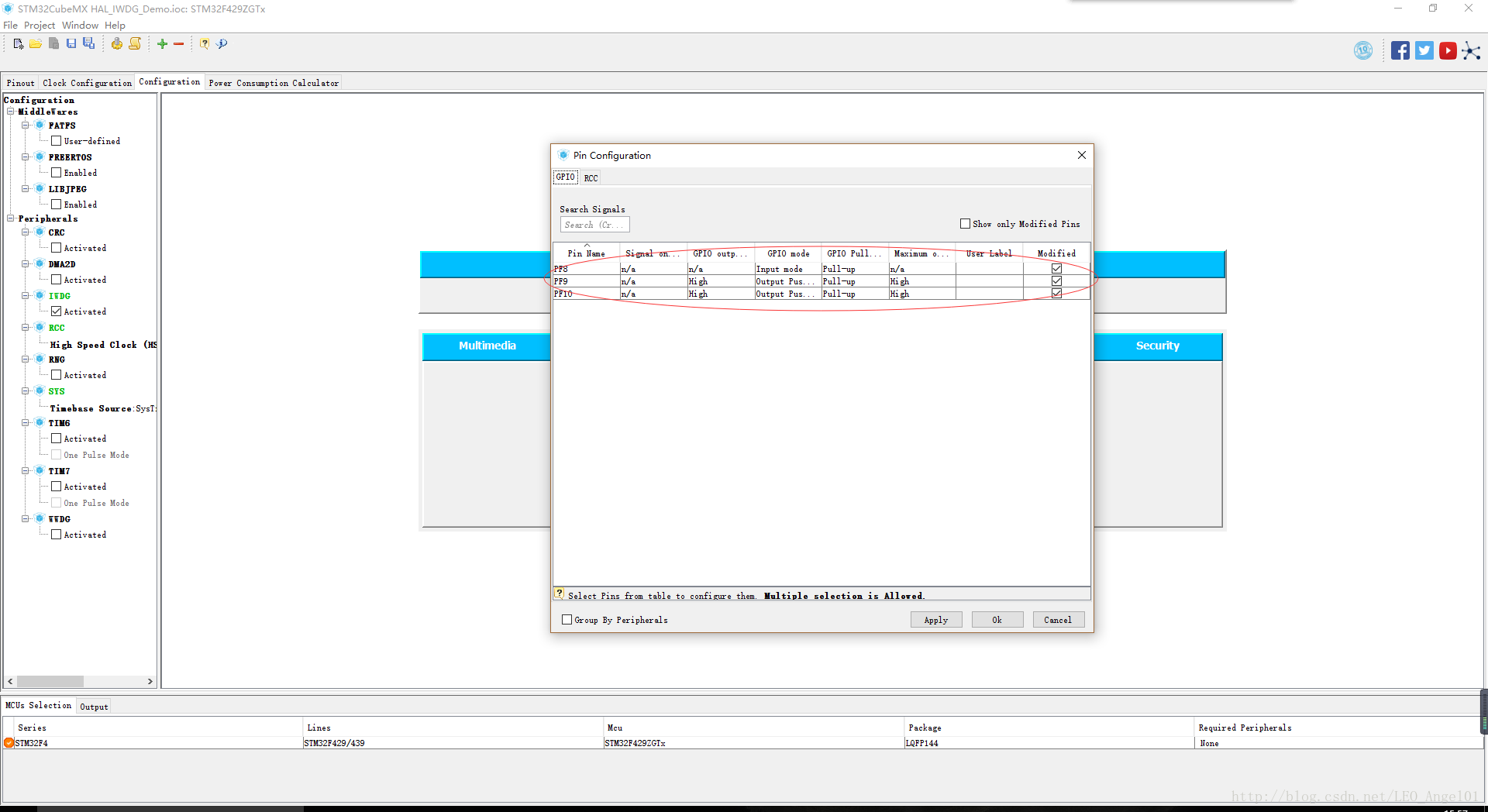Activate the RNG checkbox
This screenshot has width=1488, height=812.
pyautogui.click(x=56, y=374)
